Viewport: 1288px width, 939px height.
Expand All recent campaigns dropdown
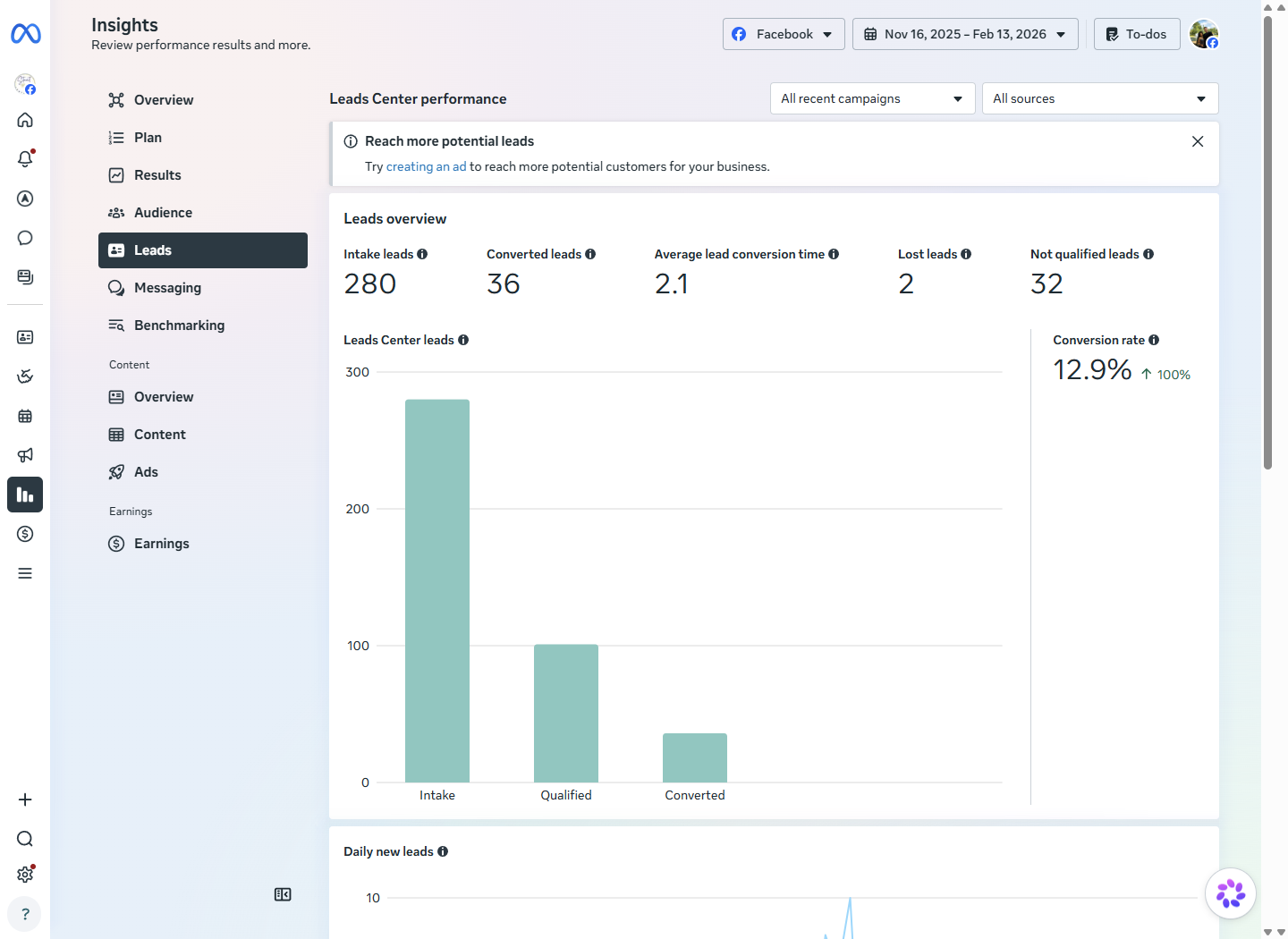(872, 98)
